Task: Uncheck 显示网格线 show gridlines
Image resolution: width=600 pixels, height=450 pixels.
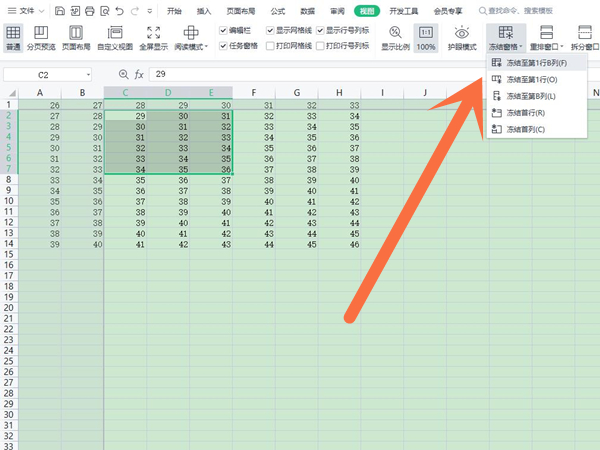Action: click(270, 30)
